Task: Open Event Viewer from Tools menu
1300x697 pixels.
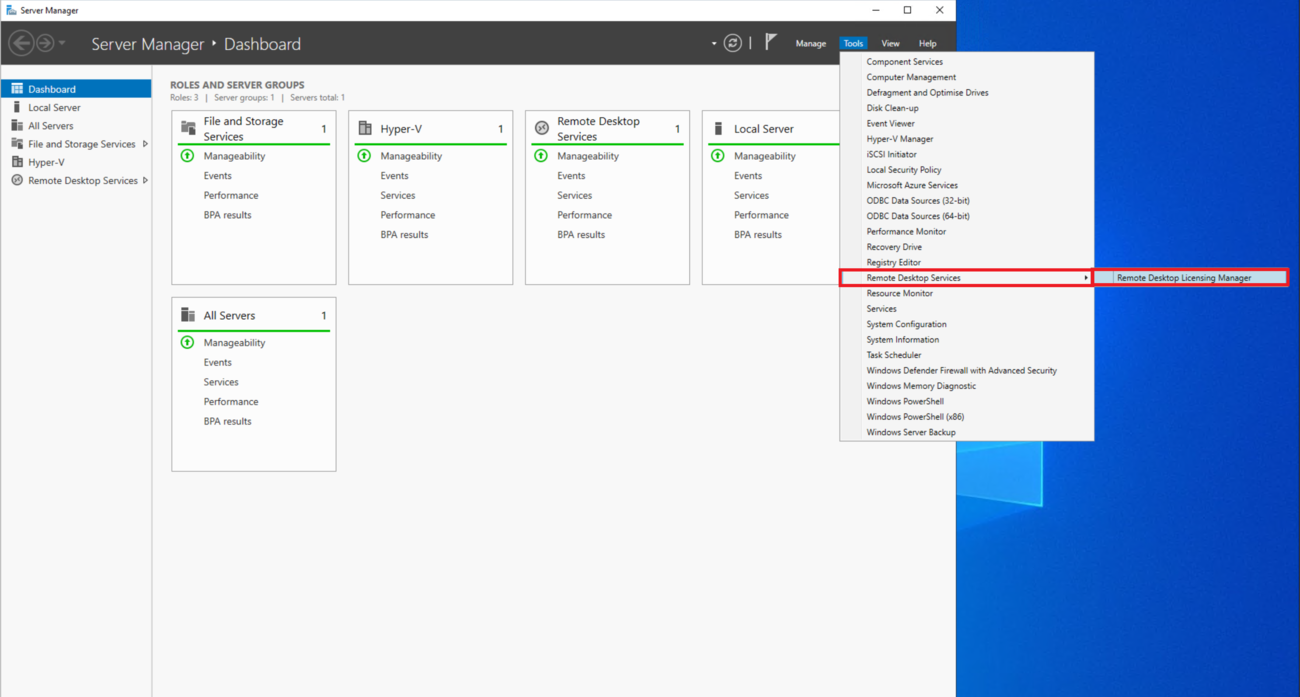Action: [966, 124]
